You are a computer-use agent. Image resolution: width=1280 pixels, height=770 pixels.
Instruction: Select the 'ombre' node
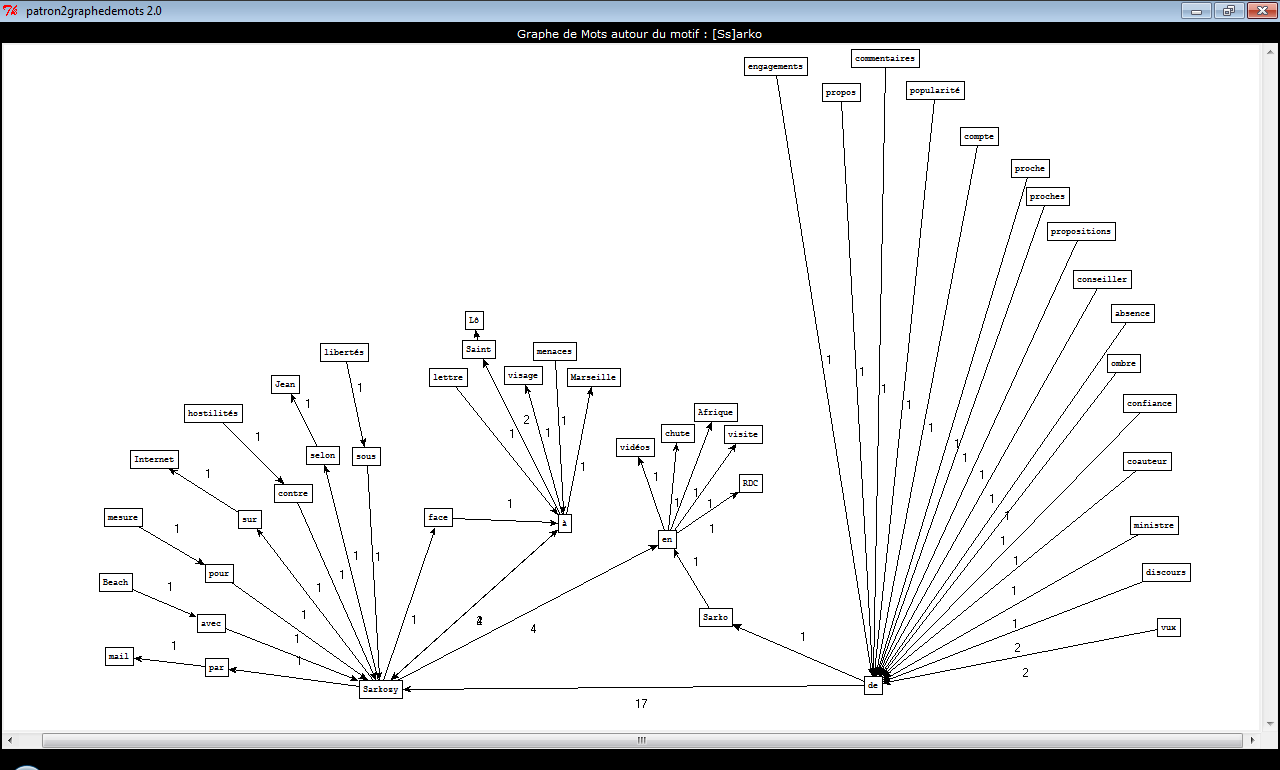pyautogui.click(x=1124, y=363)
